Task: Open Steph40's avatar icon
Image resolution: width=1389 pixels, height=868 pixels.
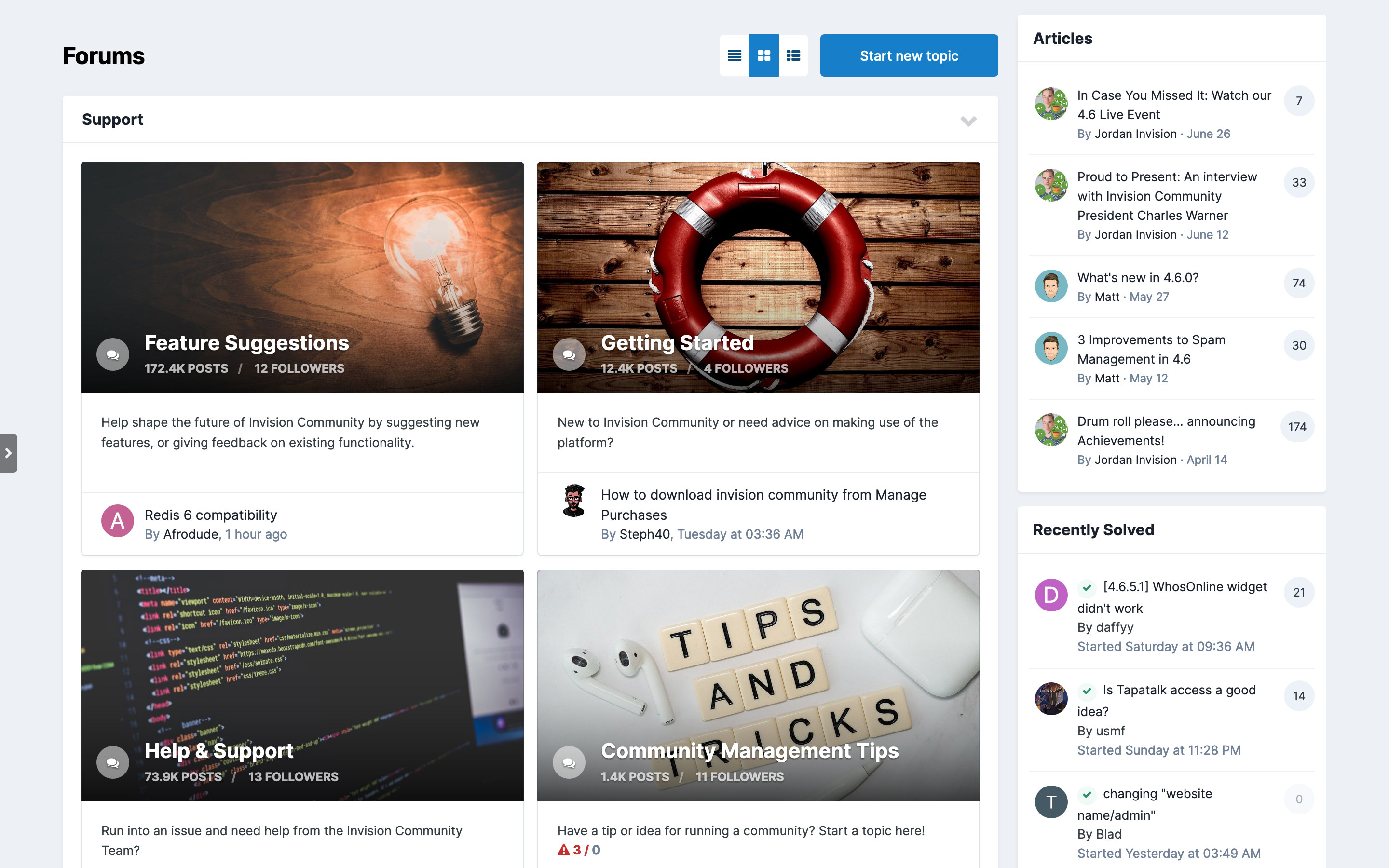Action: tap(574, 501)
